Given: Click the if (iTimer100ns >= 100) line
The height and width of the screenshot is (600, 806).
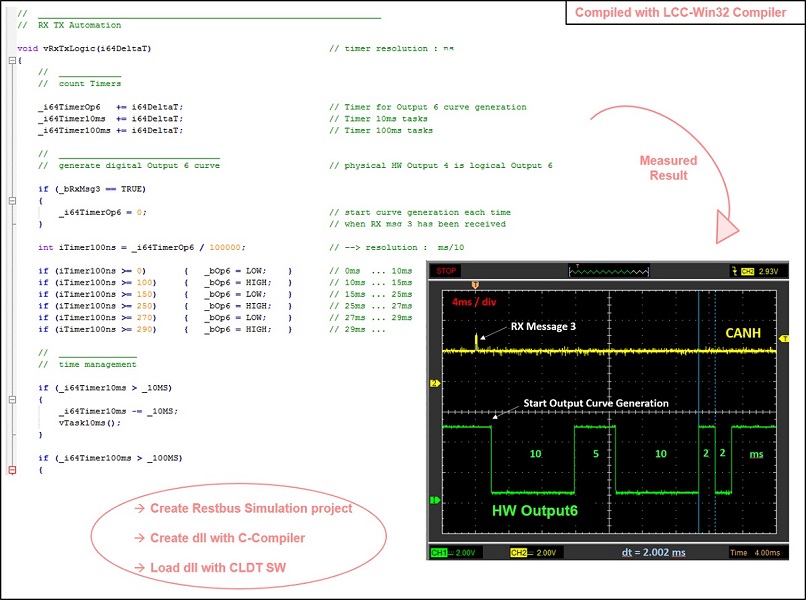Looking at the screenshot, I should 165,283.
